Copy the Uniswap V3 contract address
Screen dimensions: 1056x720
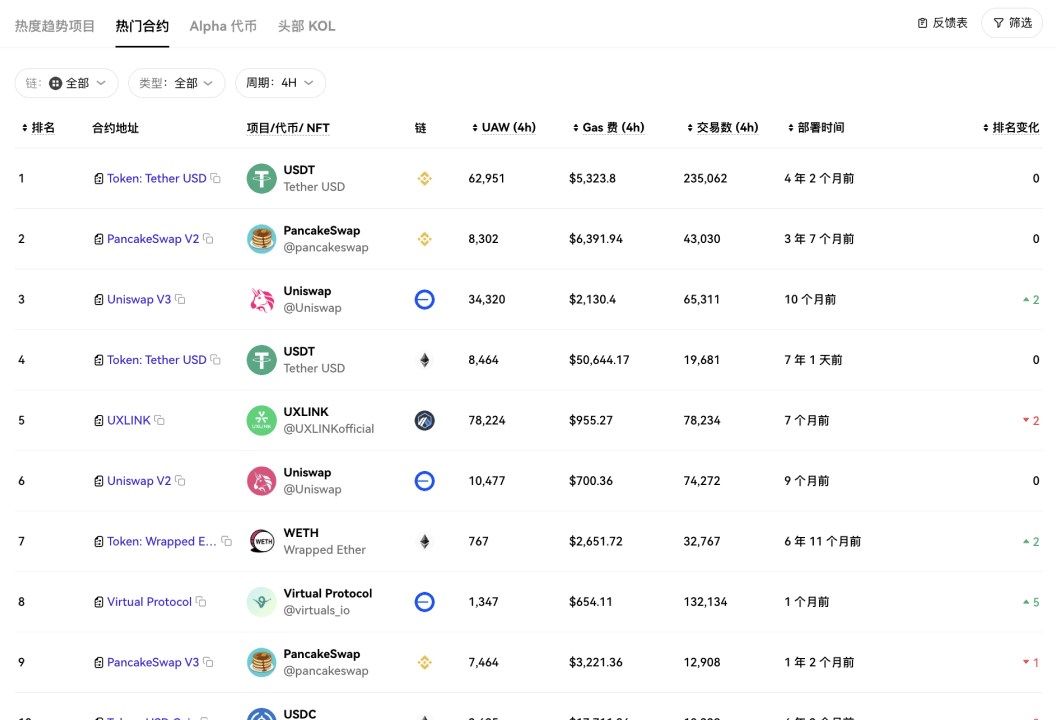click(x=181, y=300)
